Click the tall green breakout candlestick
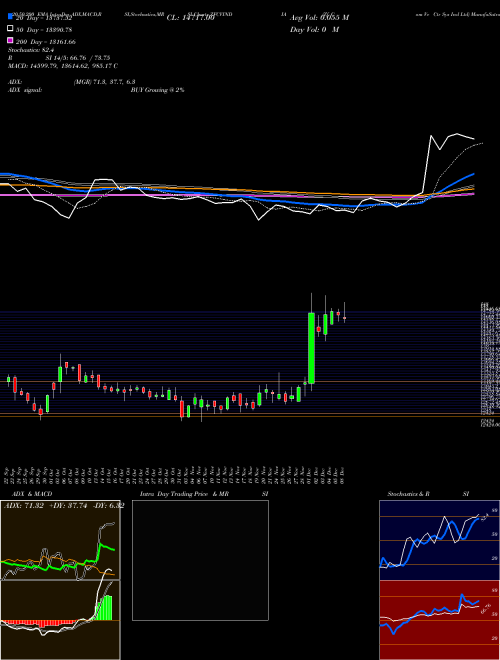The image size is (500, 660). [311, 348]
